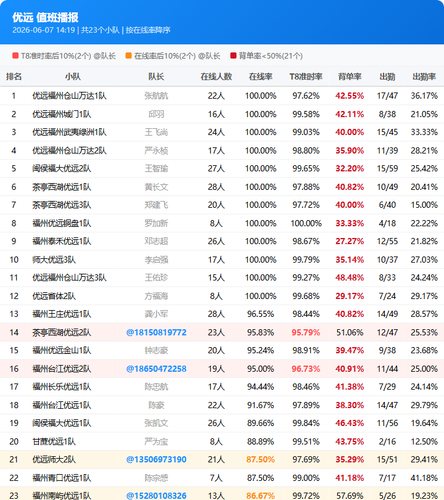Click the 排名 column header
This screenshot has width=444, height=500.
(14, 77)
